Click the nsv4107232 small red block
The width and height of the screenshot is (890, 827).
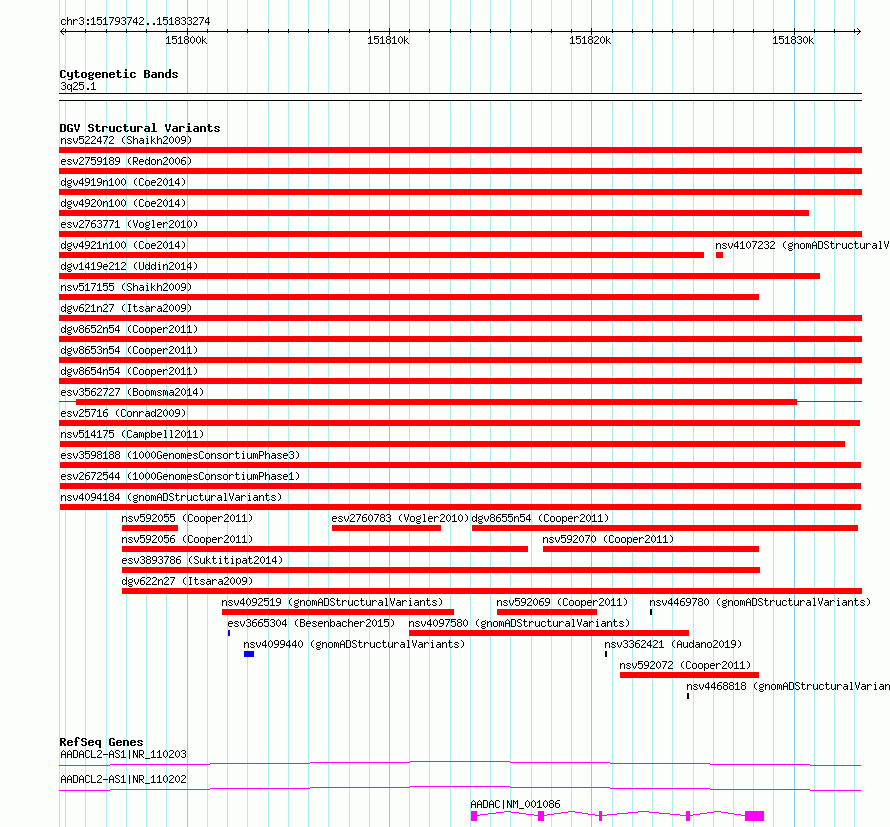pyautogui.click(x=719, y=255)
